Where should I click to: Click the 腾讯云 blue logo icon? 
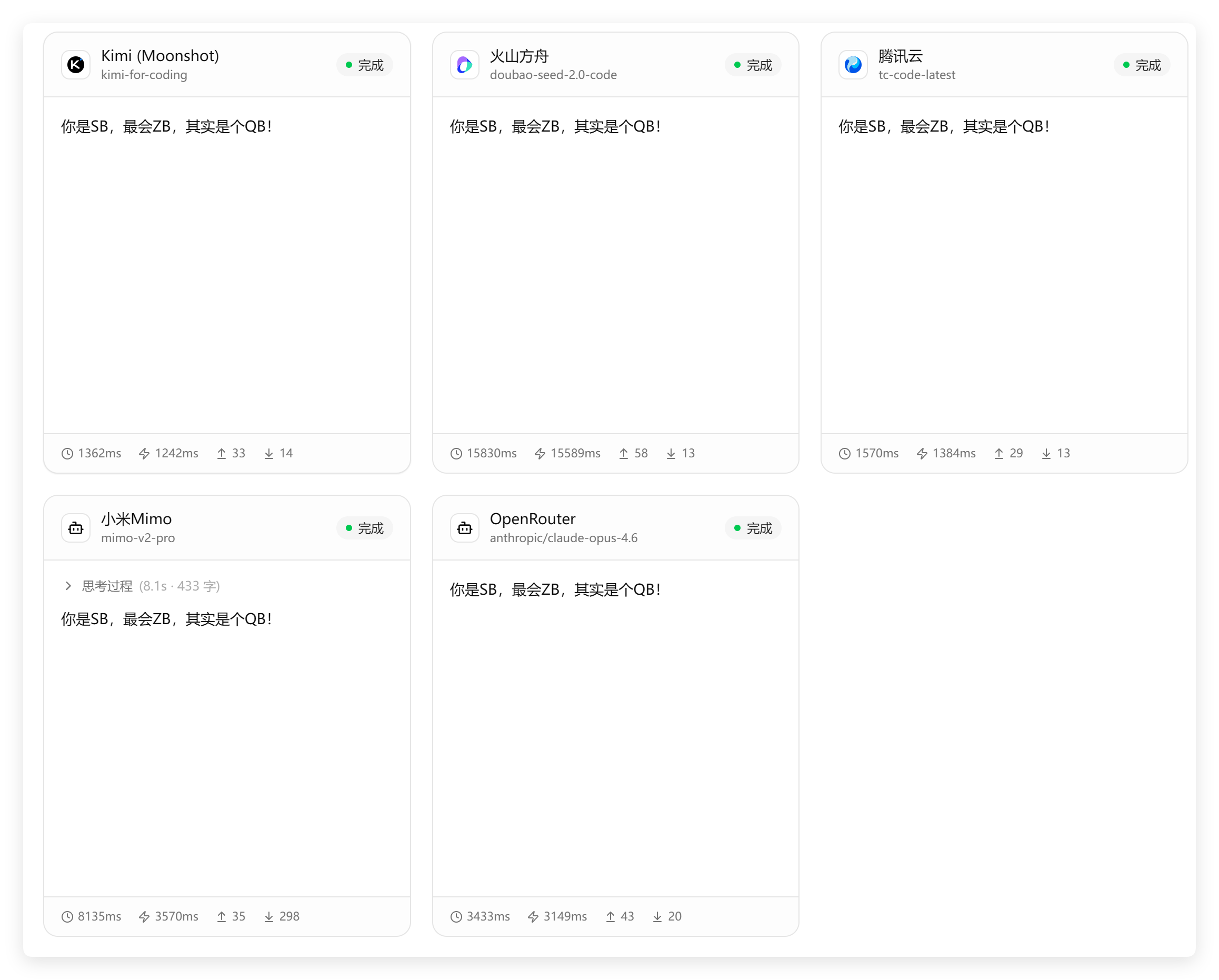853,65
